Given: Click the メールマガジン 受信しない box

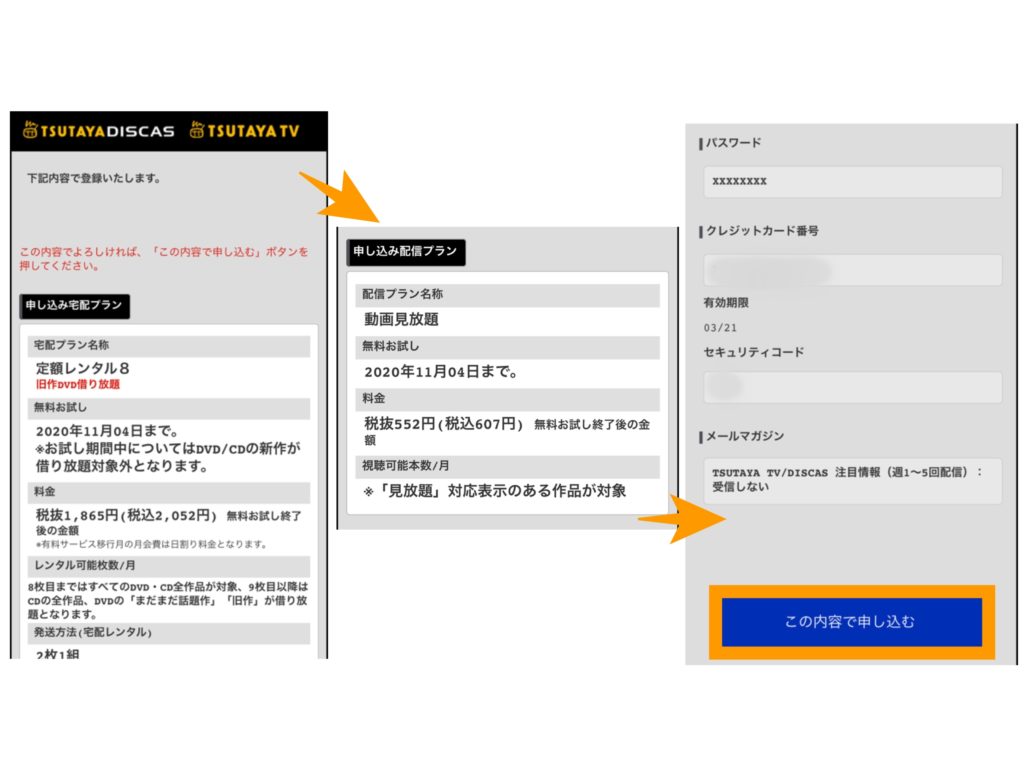Looking at the screenshot, I should click(852, 480).
